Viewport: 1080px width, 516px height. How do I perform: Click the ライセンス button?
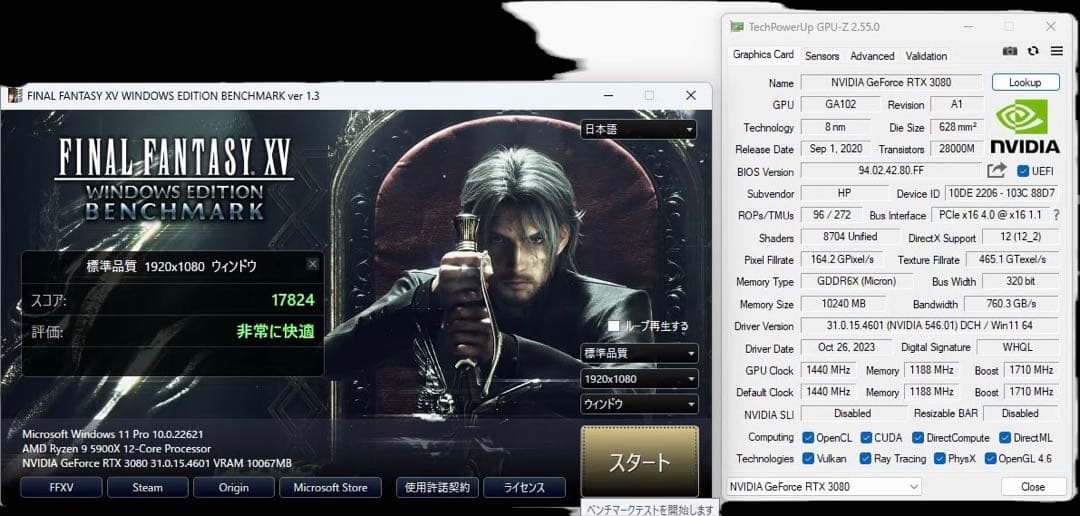524,487
